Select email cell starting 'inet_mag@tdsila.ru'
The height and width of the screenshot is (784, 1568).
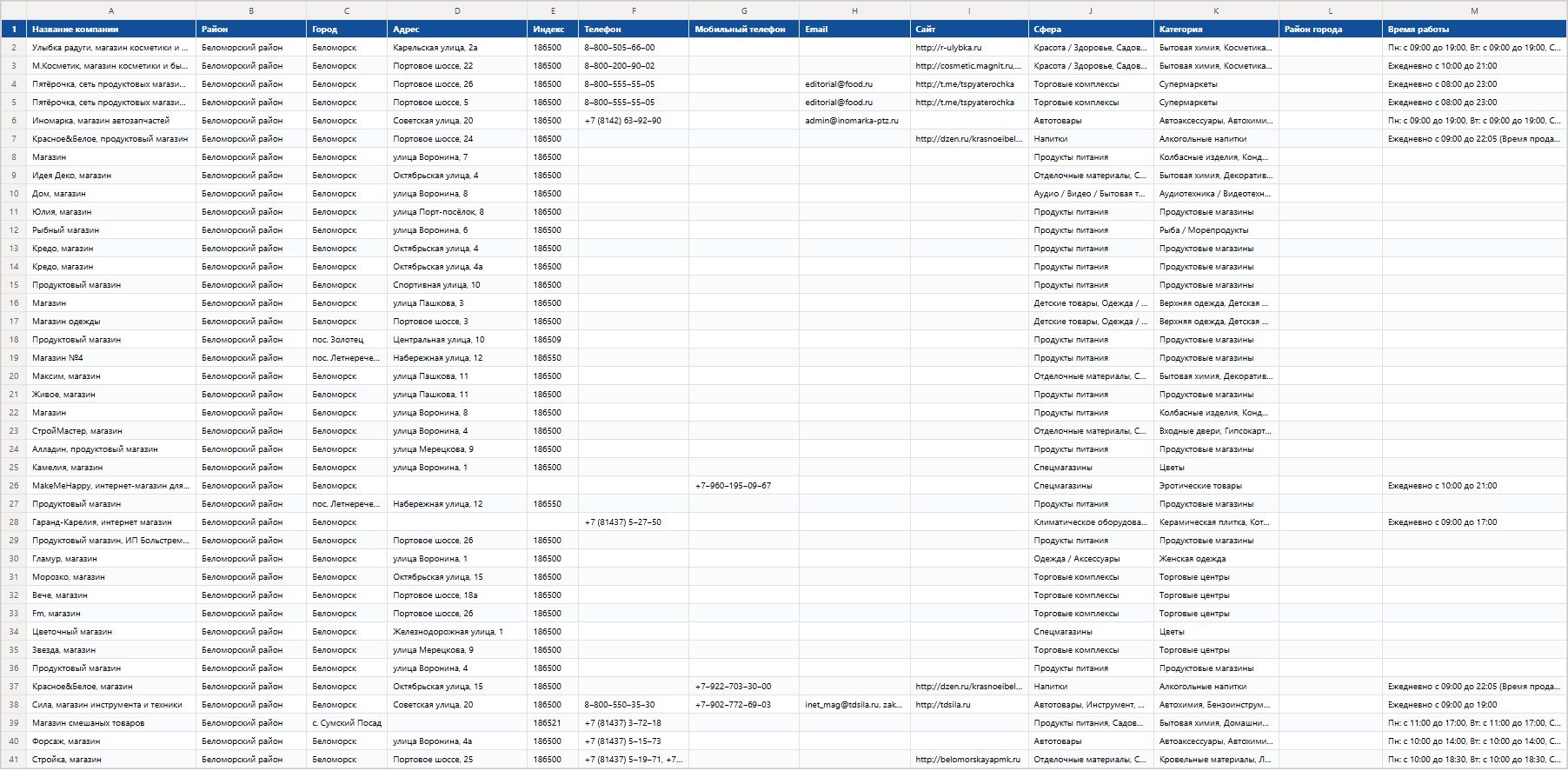[854, 705]
